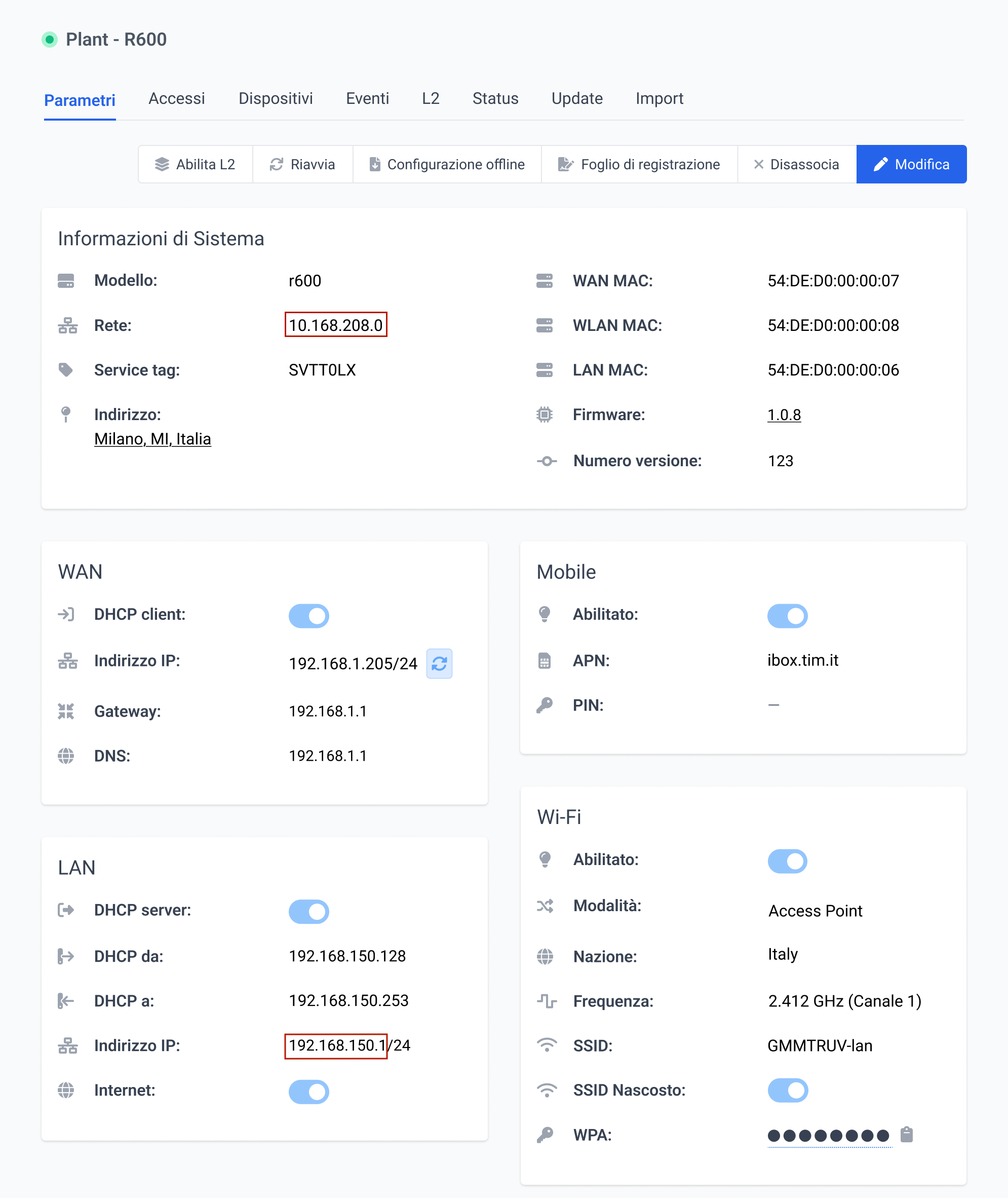Click the clipboard copy icon beside WPA password
The image size is (1008, 1198).
906,1134
